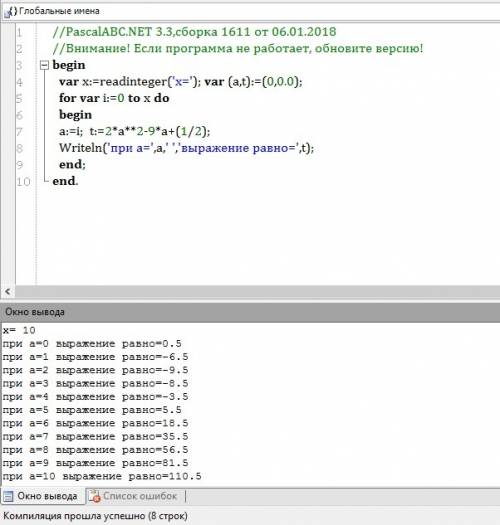Click output row 'при a=2 выражение равно=-9.5'

(x=95, y=370)
